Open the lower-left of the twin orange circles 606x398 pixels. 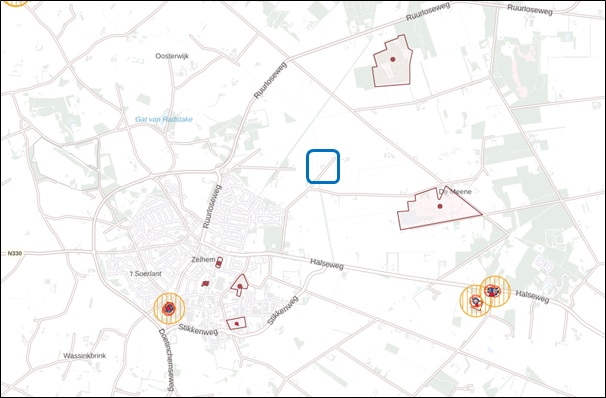475,301
